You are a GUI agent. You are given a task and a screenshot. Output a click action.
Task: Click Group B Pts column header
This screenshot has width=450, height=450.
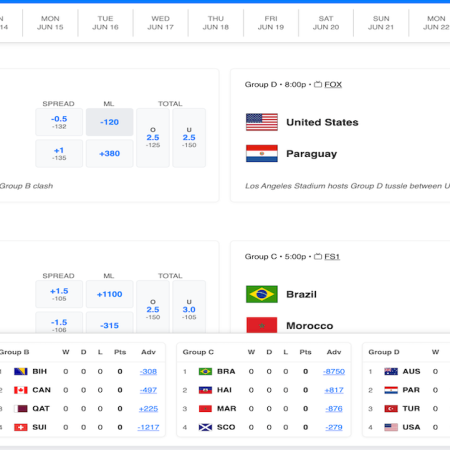pyautogui.click(x=120, y=352)
